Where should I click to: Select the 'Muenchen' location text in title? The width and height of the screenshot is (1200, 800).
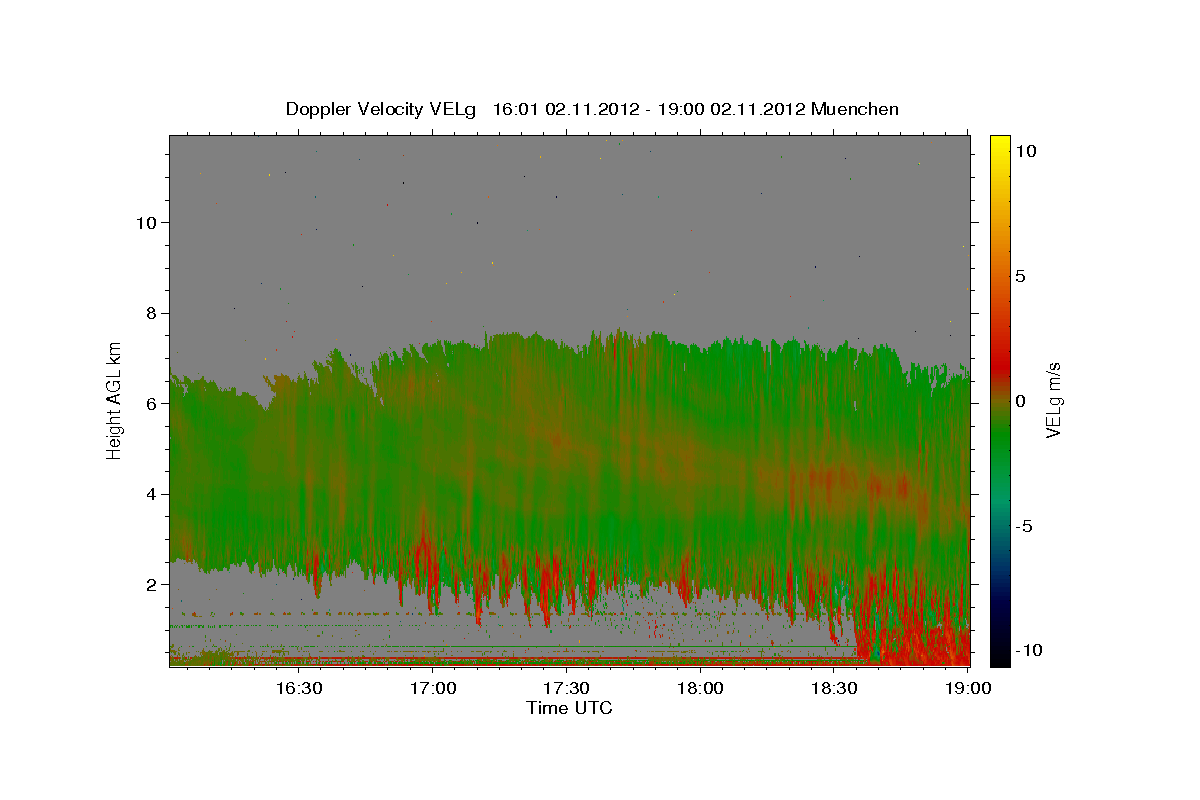point(855,109)
